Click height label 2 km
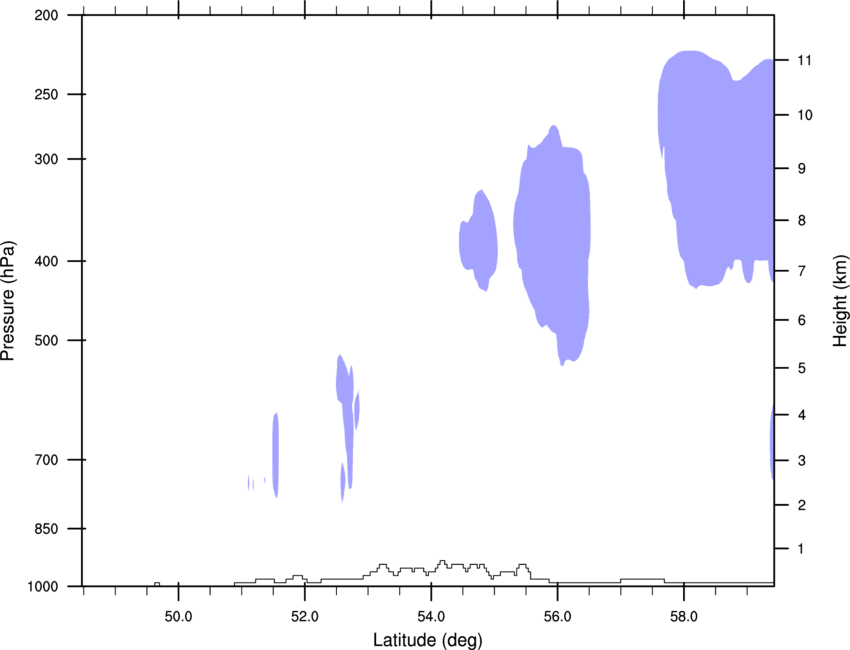850x650 pixels. tap(802, 505)
